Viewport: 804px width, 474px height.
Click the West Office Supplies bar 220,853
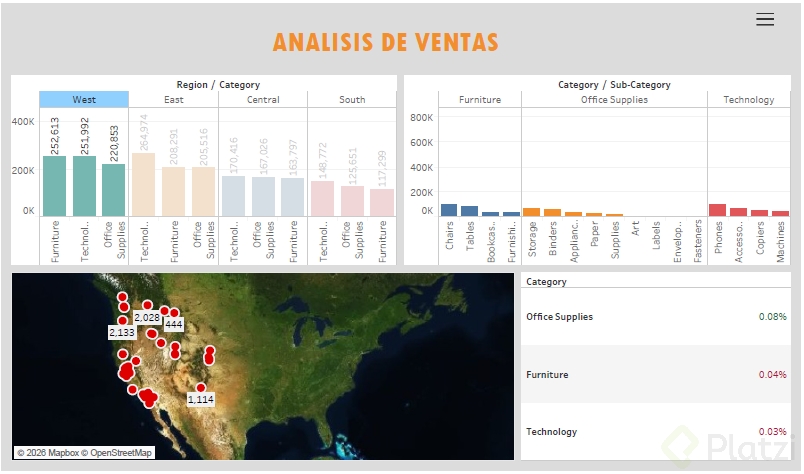coord(113,190)
